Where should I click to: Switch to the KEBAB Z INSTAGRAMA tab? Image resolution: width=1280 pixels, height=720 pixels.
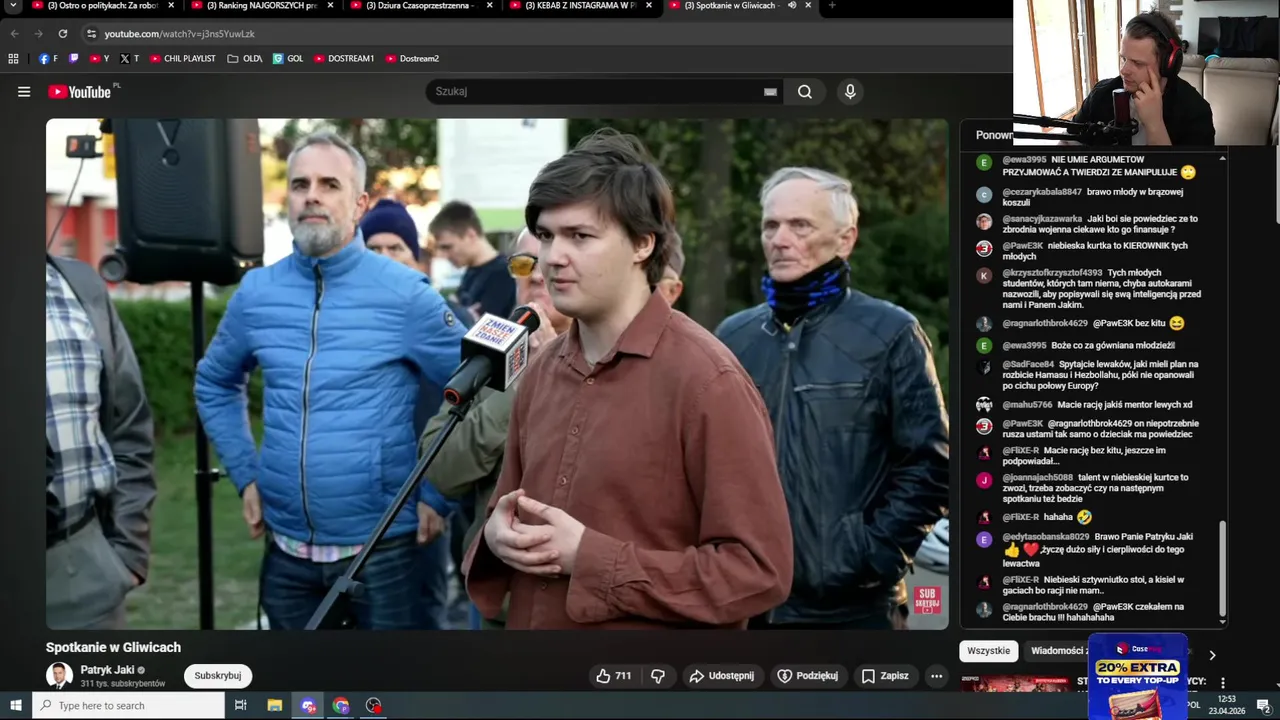click(x=580, y=6)
